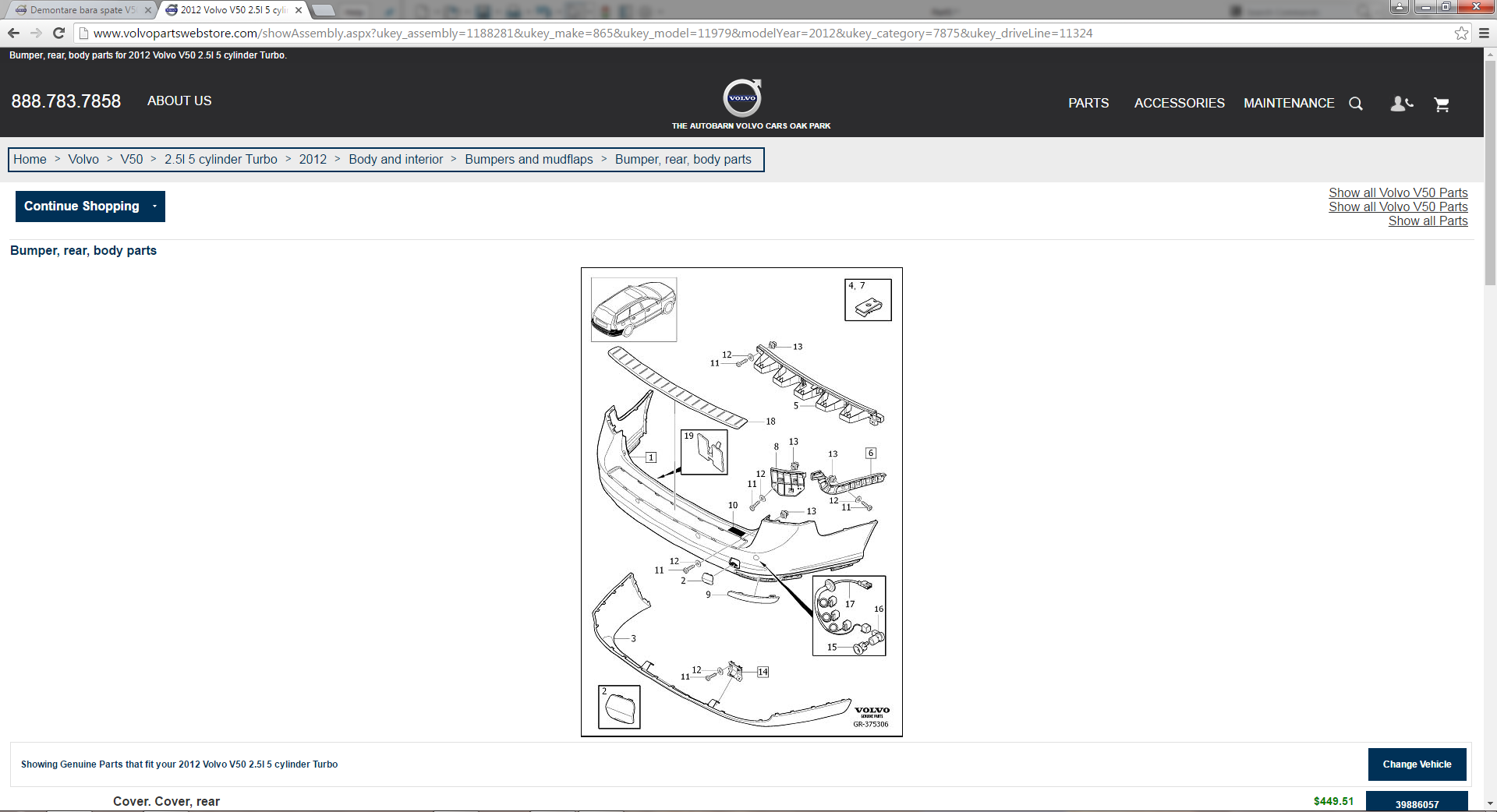Screen dimensions: 1497x812
Task: Open shopping cart icon
Action: [1442, 104]
